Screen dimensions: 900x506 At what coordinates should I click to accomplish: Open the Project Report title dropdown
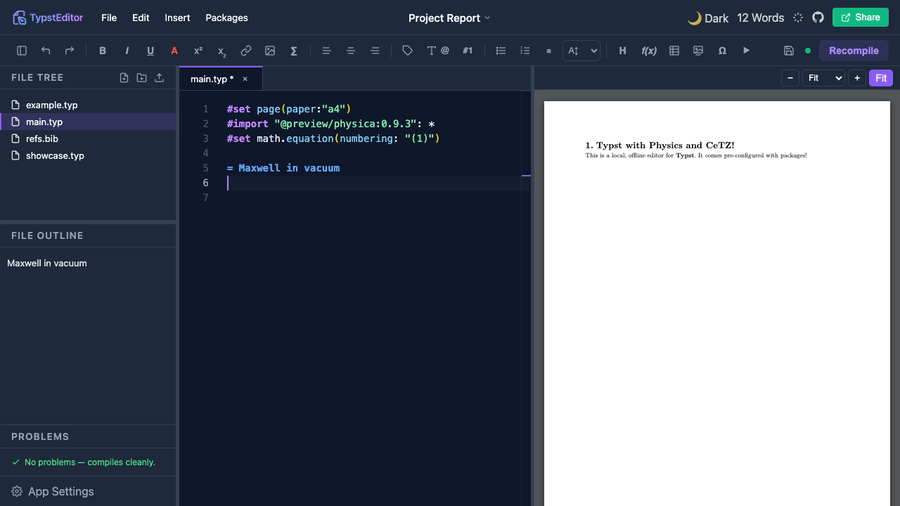click(449, 18)
